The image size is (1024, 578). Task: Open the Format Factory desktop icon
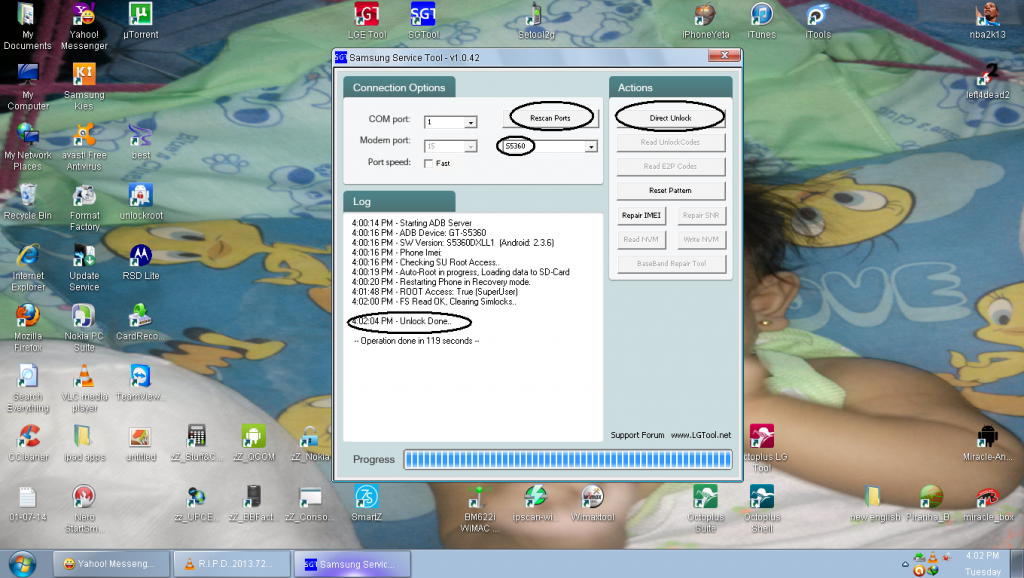coord(84,207)
